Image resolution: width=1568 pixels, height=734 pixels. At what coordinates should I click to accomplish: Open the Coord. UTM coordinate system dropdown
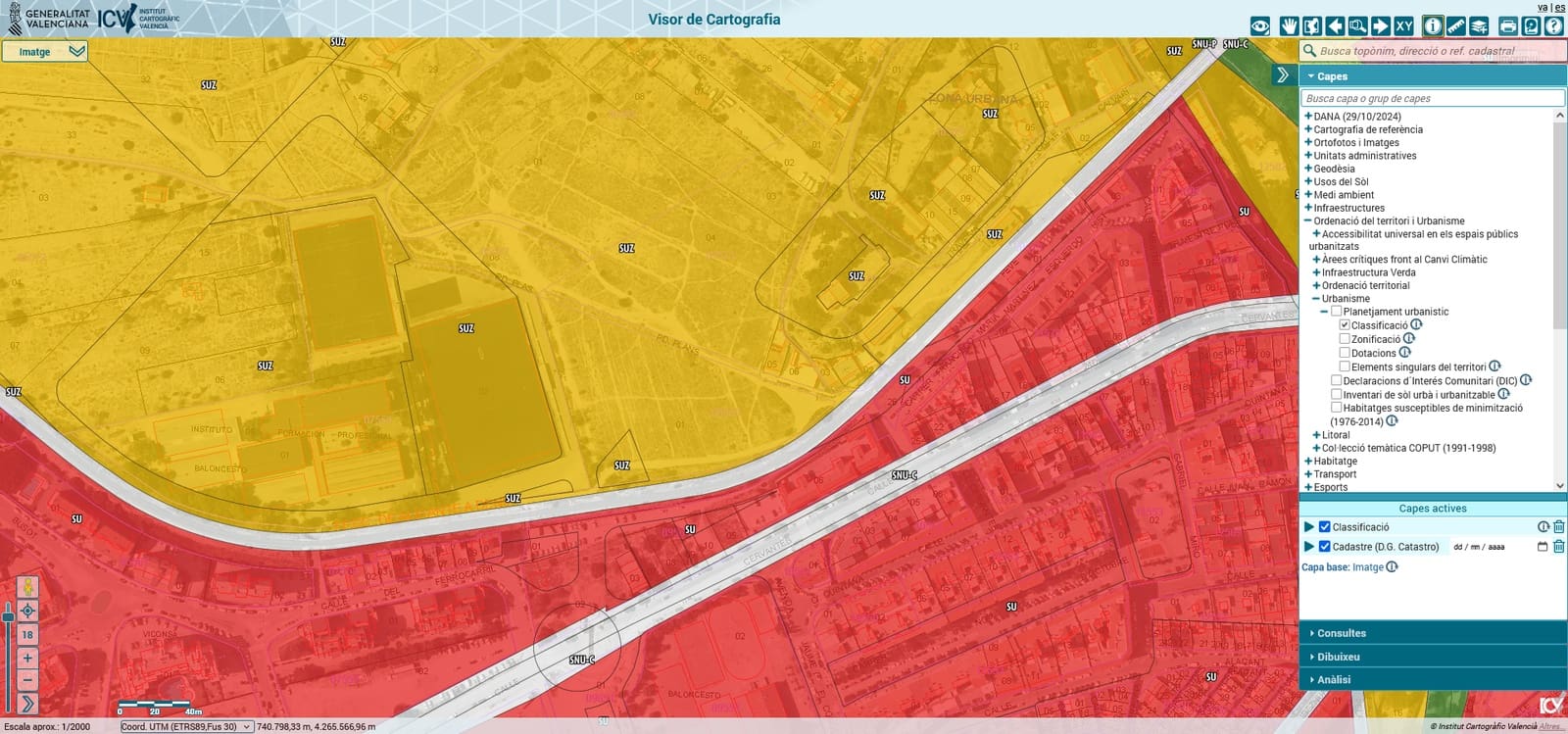pos(186,727)
